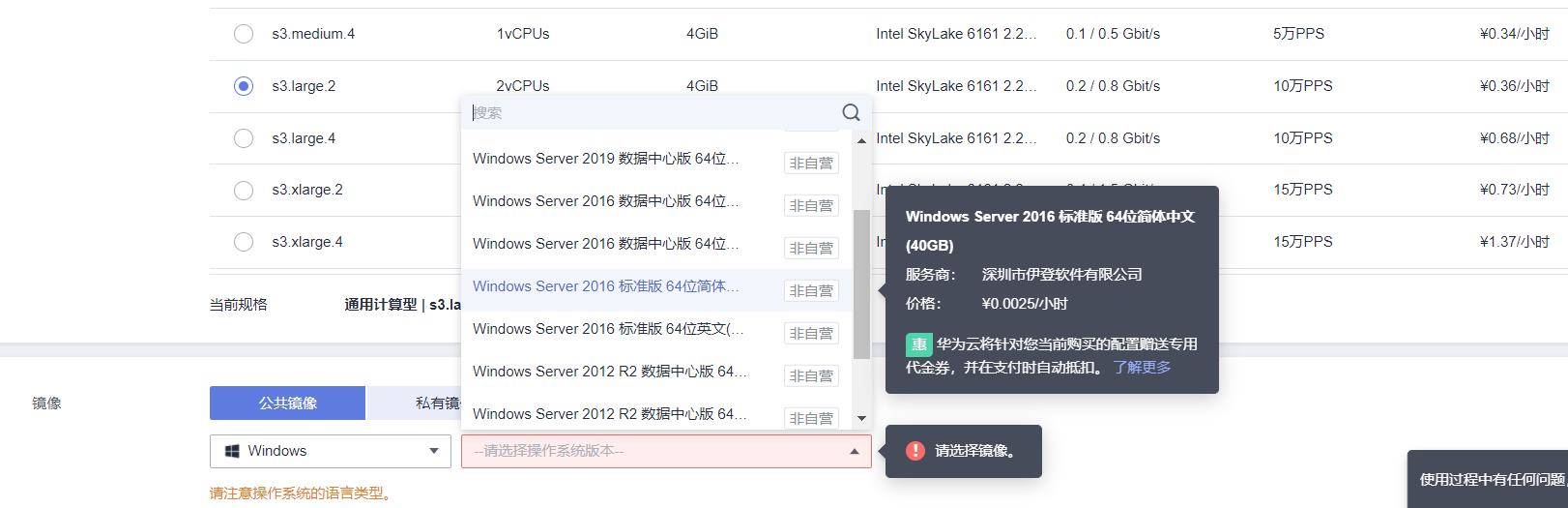
Task: Open the Windows OS type dropdown
Action: (331, 451)
